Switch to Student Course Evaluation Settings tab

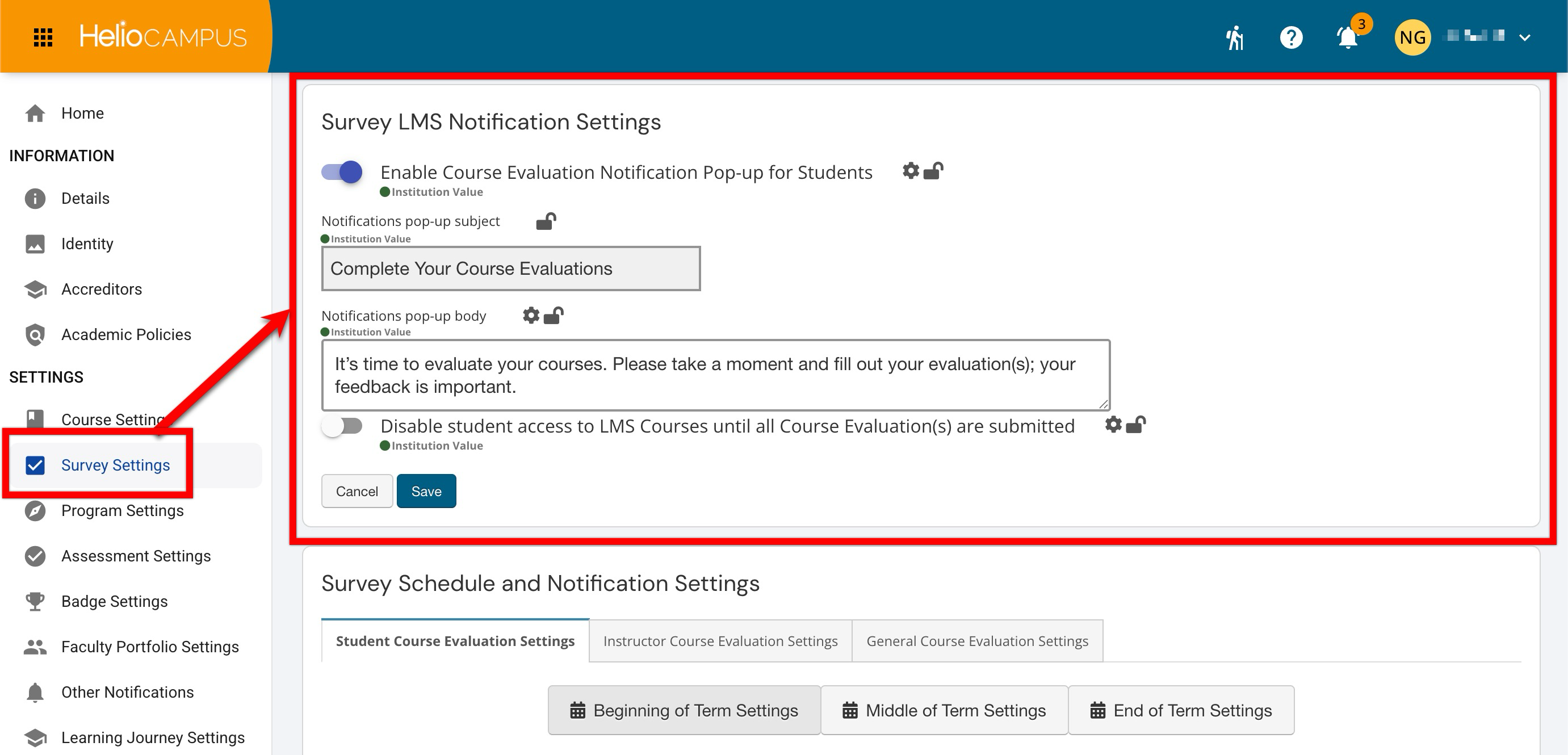tap(455, 640)
